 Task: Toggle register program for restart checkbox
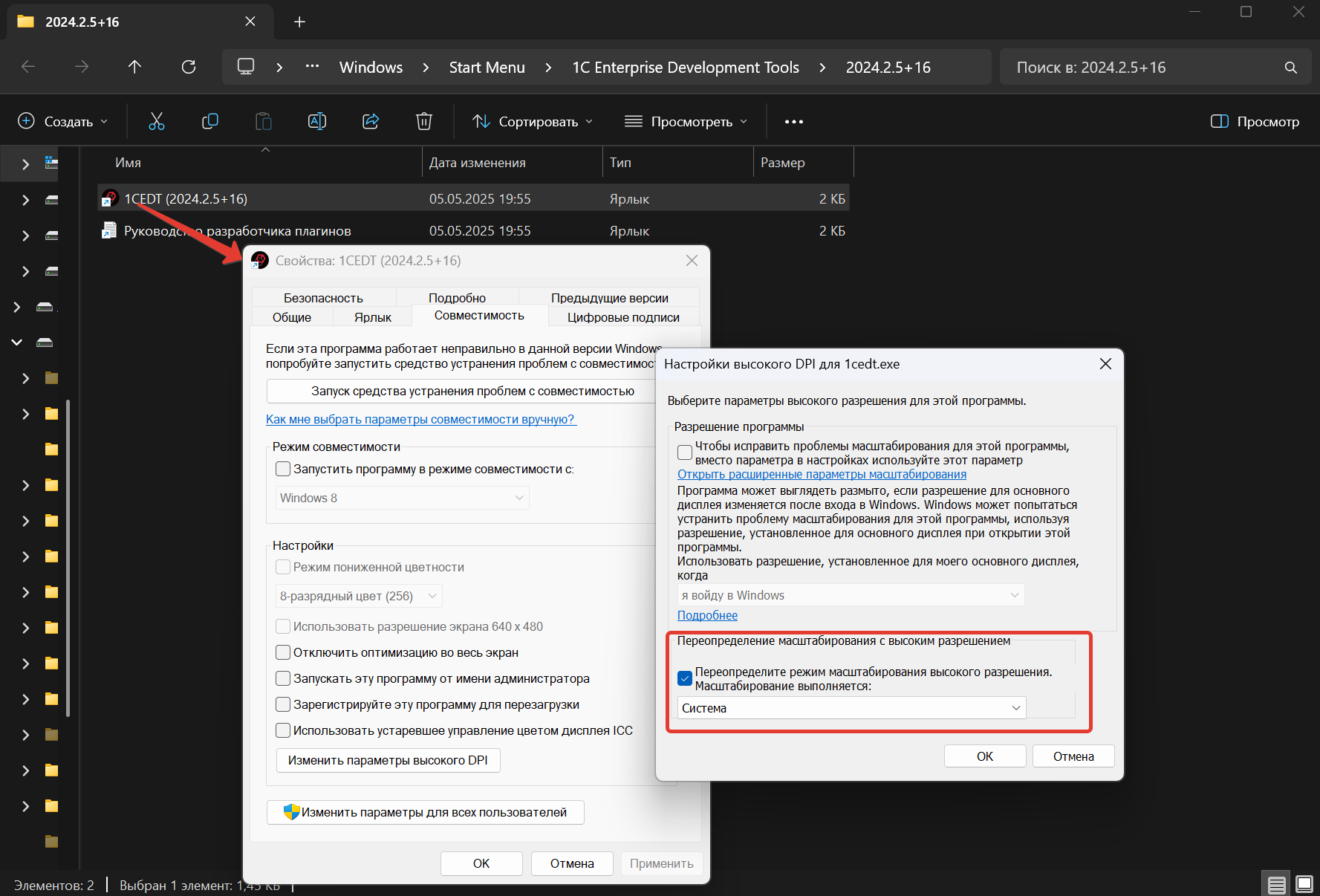coord(283,704)
